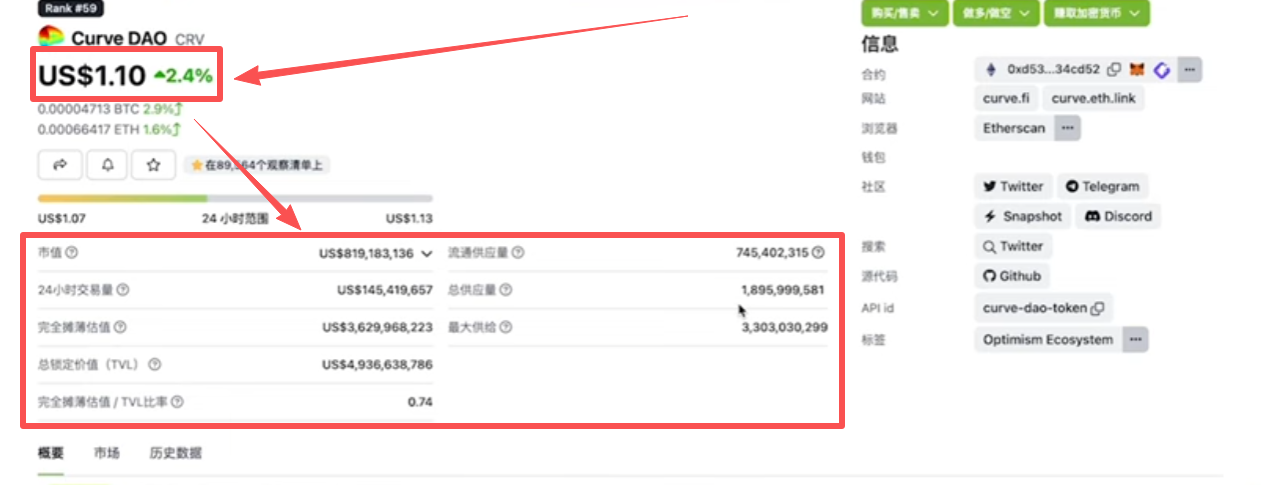Switch to the 概要 tab
Image resolution: width=1261 pixels, height=485 pixels.
pyautogui.click(x=51, y=453)
